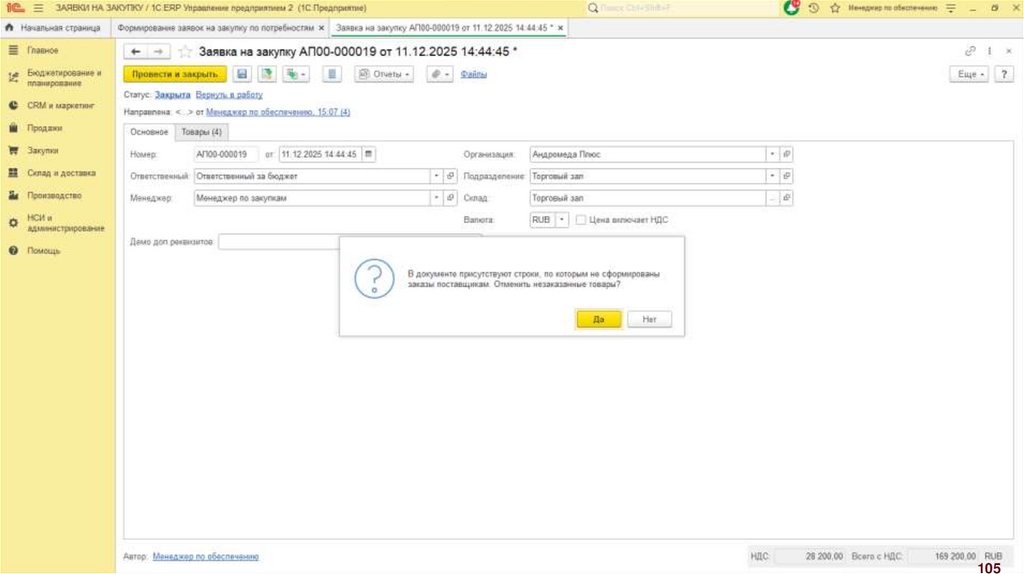This screenshot has width=1024, height=574.
Task: Open calendar picker next to date field
Action: click(368, 154)
